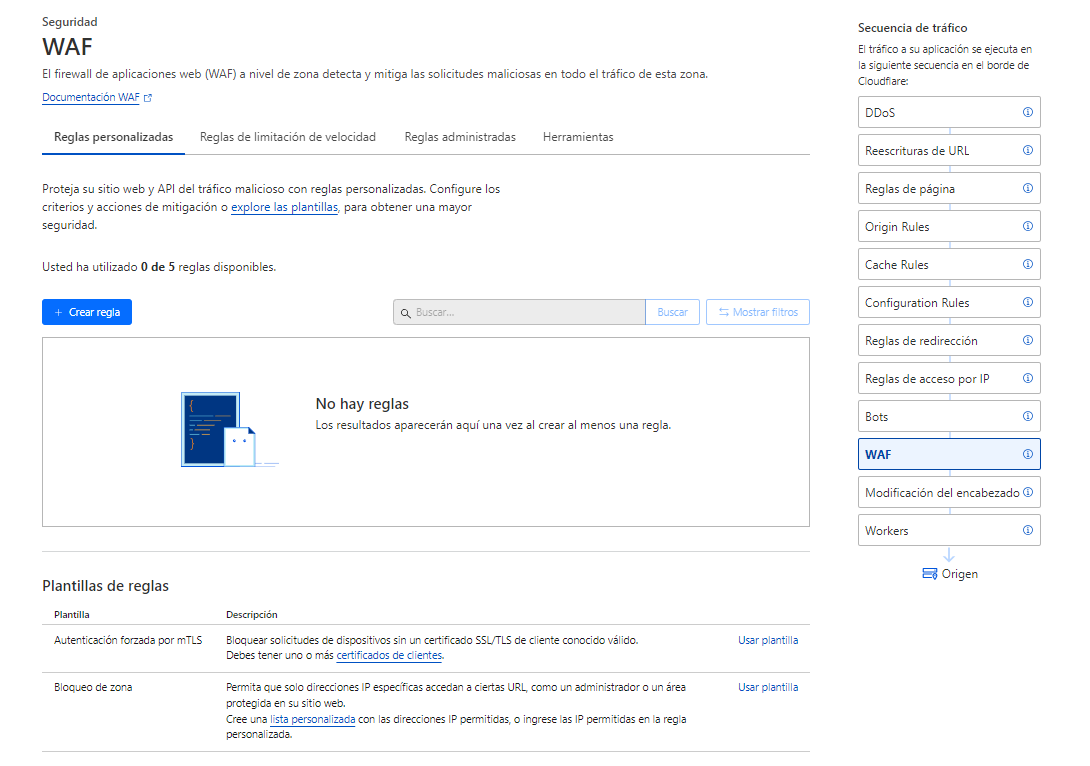Viewport: 1090px width, 766px height.
Task: Open the Reglas de limitación de velocidad tab
Action: pyautogui.click(x=288, y=137)
